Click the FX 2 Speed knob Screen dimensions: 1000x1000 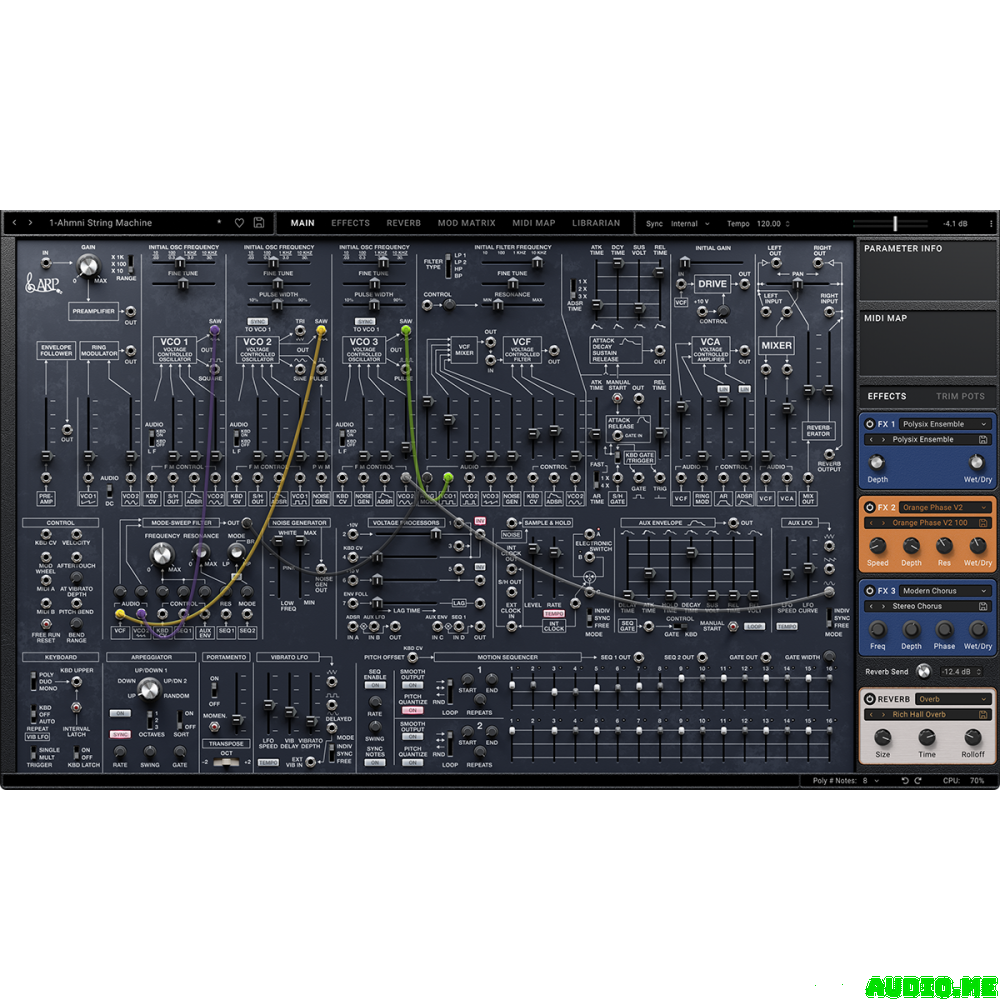pyautogui.click(x=878, y=546)
